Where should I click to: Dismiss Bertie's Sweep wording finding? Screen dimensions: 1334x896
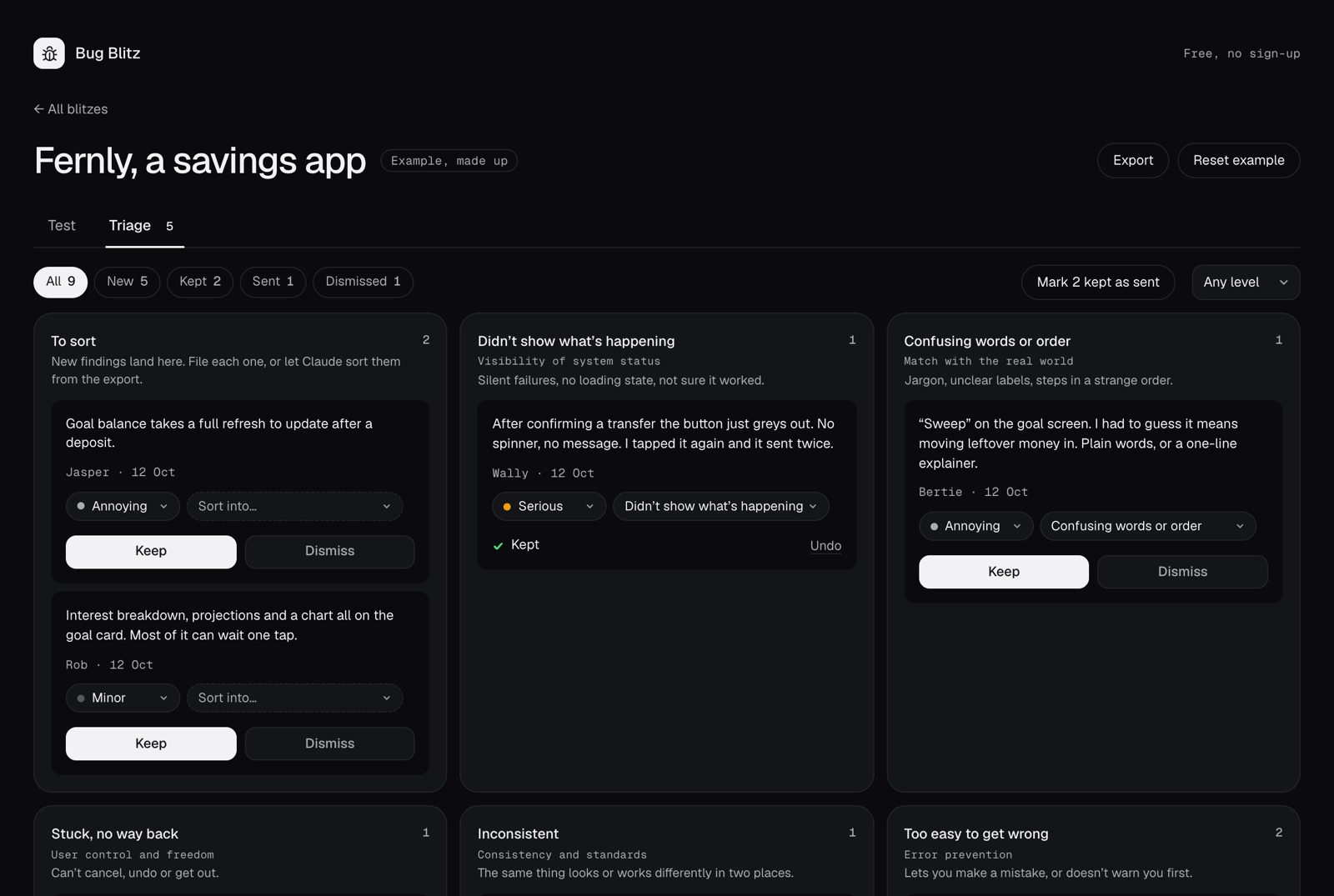[1182, 573]
